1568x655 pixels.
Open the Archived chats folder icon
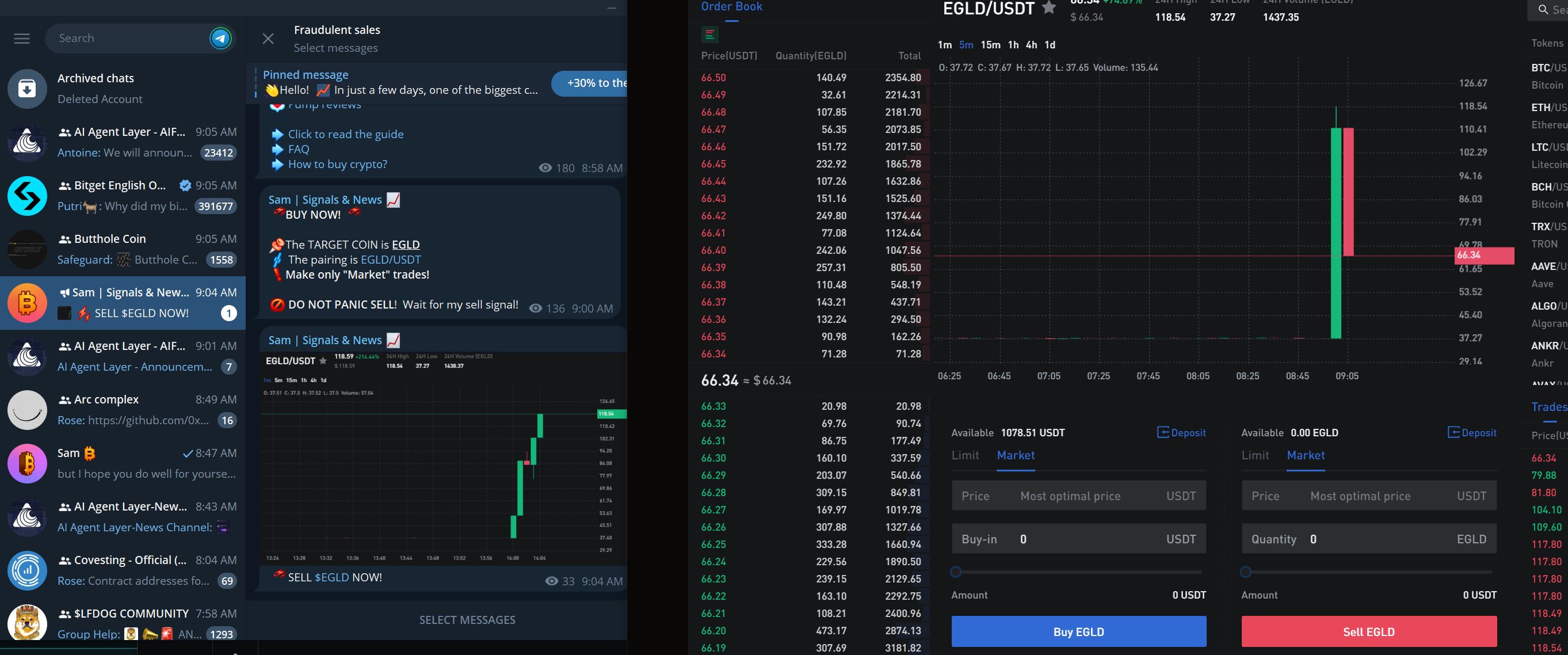[x=27, y=89]
